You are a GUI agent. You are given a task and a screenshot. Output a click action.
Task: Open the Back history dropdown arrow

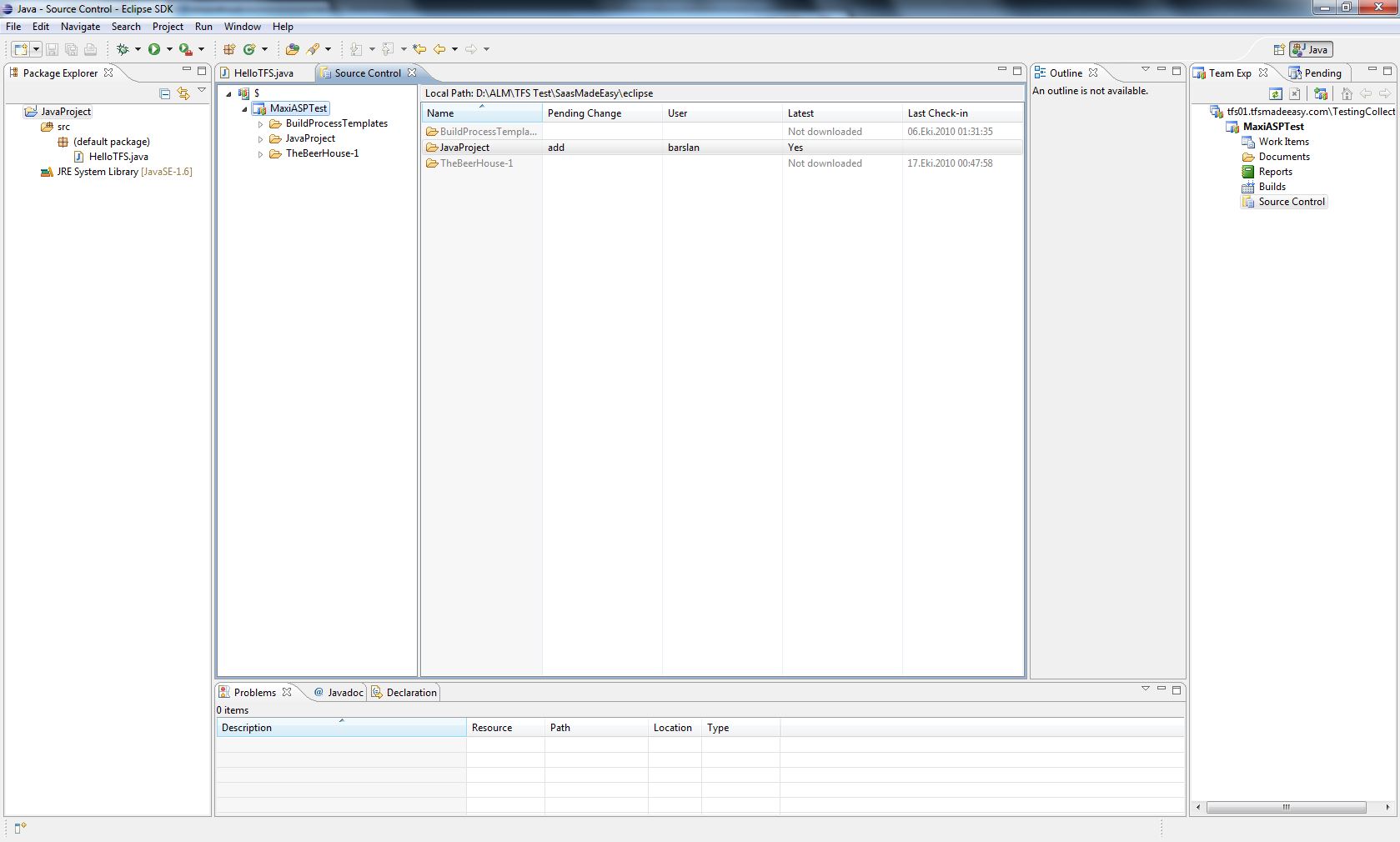454,49
